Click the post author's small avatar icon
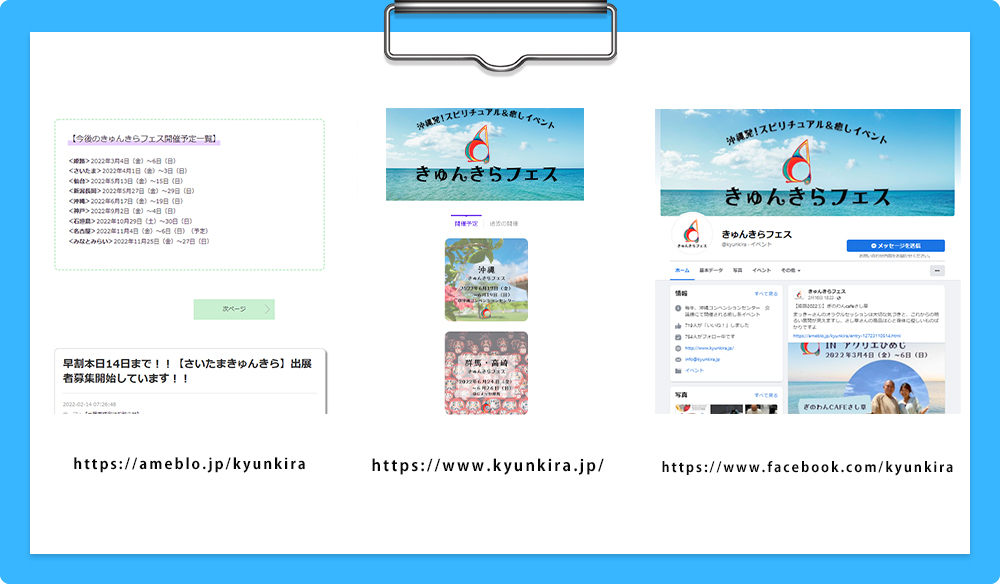 (798, 295)
